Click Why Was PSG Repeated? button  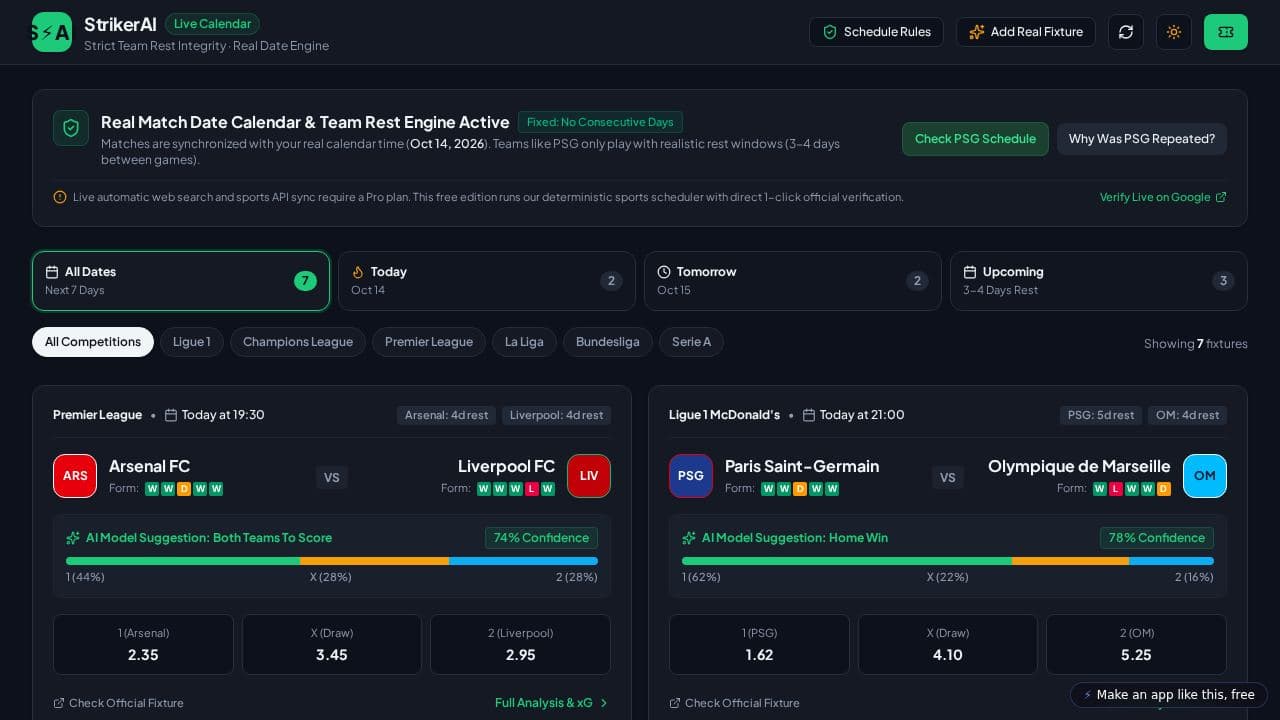point(1142,139)
